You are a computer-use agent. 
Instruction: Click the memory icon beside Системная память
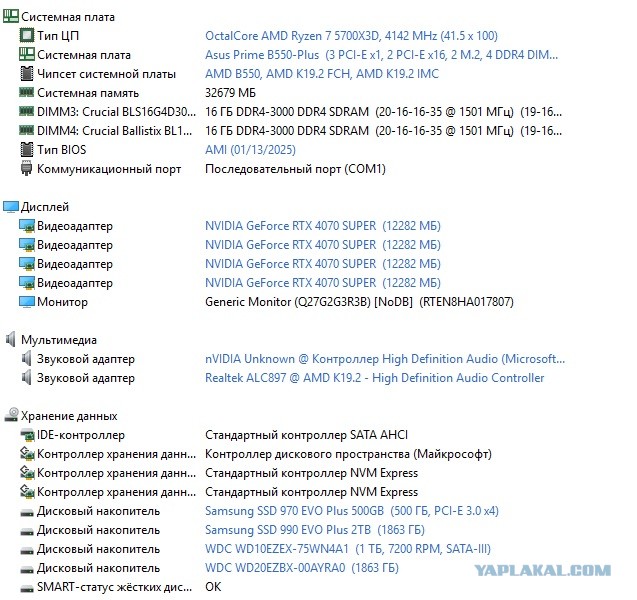[26, 92]
